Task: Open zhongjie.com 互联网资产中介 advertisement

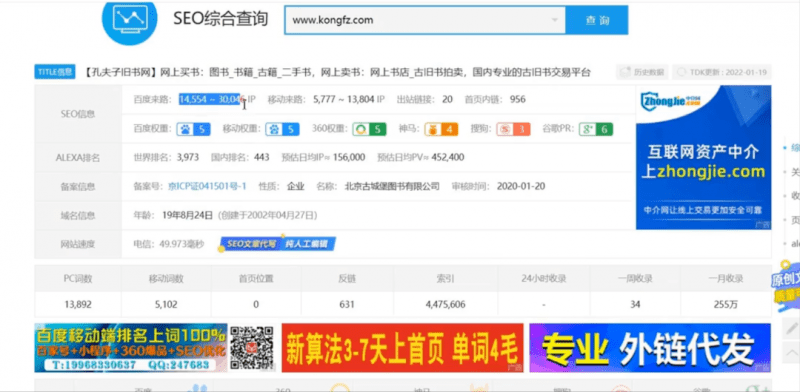Action: coord(704,157)
